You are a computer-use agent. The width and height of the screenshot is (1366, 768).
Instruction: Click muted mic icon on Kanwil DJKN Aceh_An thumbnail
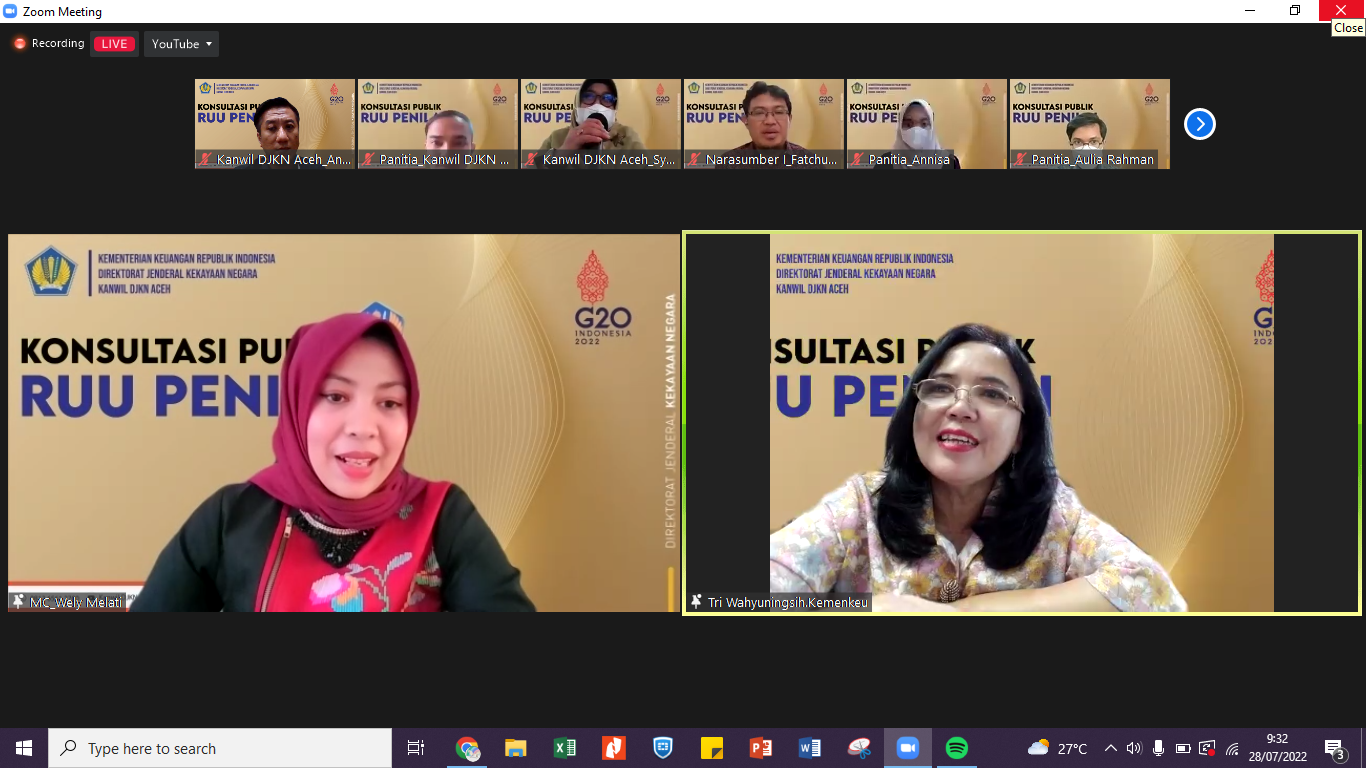tap(205, 160)
